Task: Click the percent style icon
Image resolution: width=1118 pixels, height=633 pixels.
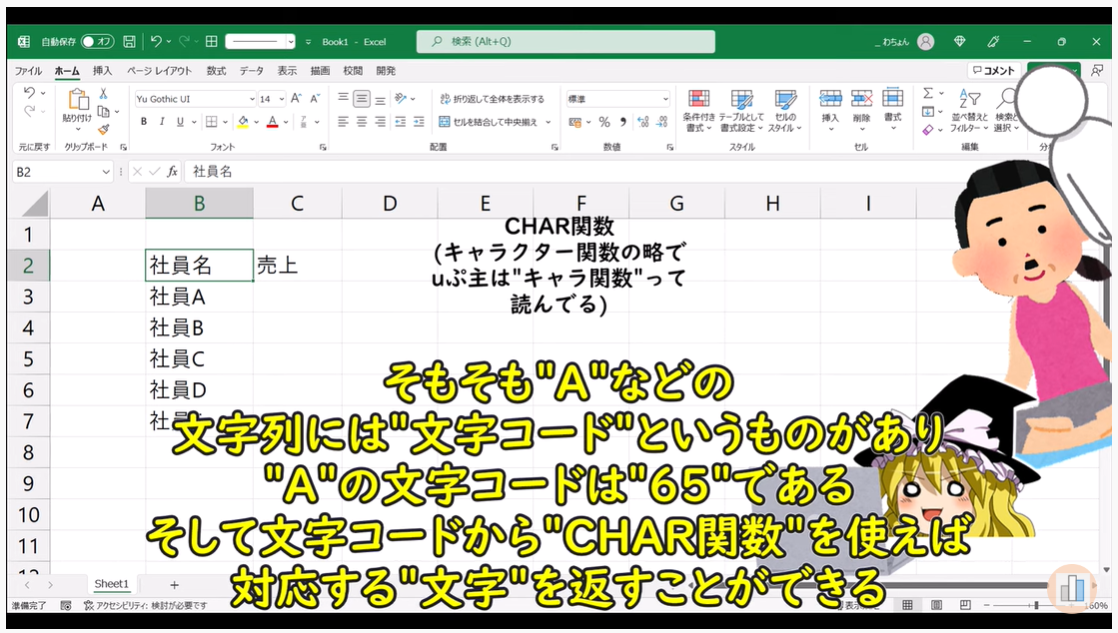Action: (x=604, y=122)
